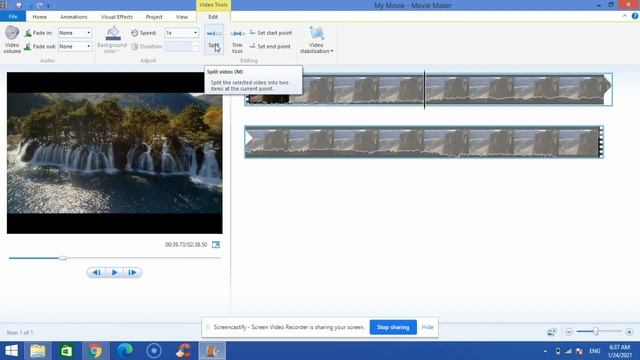The image size is (640, 360).
Task: Switch to the Home tab
Action: (40, 17)
